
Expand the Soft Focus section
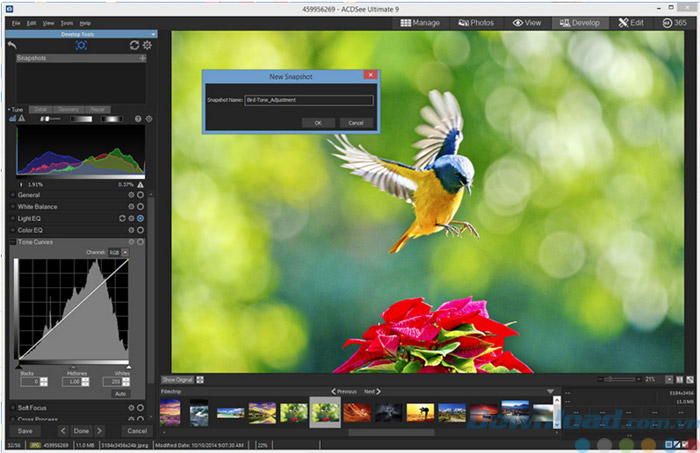(12, 407)
